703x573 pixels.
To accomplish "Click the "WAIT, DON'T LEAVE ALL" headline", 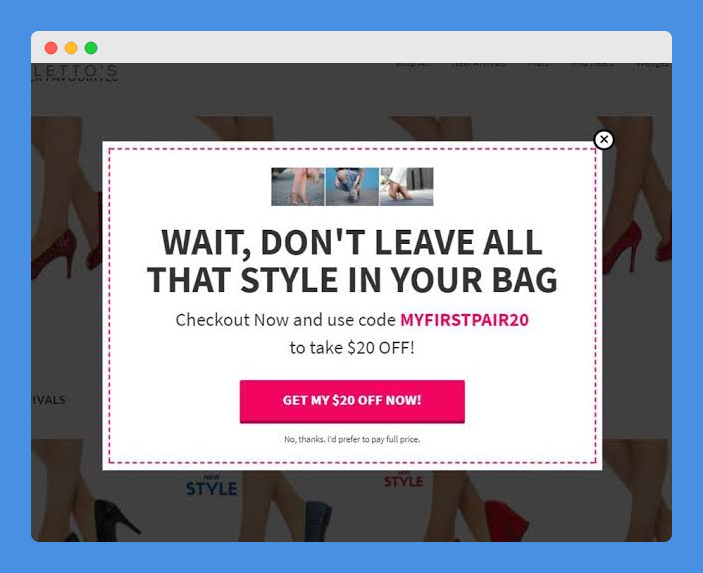I will pos(352,243).
